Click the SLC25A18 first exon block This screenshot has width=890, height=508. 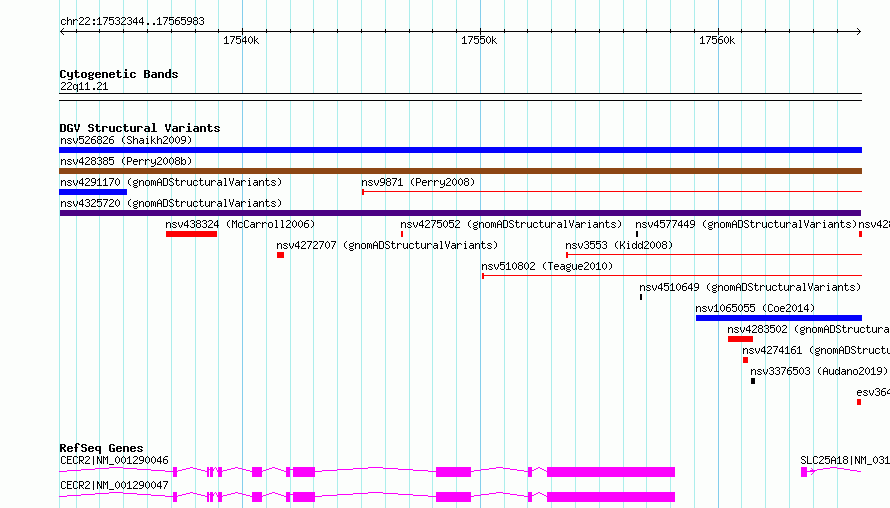tap(804, 472)
